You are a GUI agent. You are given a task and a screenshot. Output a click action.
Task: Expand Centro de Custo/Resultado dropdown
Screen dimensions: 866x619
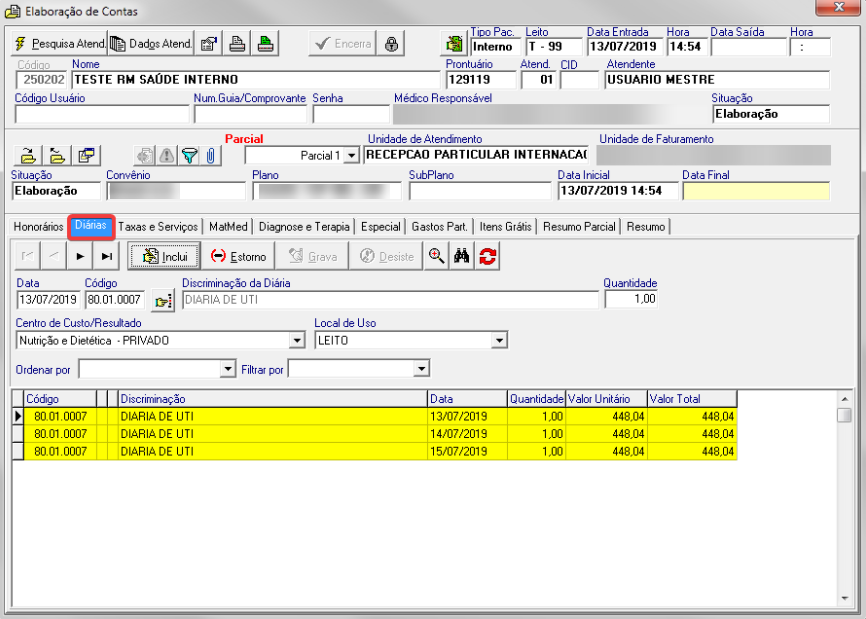click(x=297, y=340)
